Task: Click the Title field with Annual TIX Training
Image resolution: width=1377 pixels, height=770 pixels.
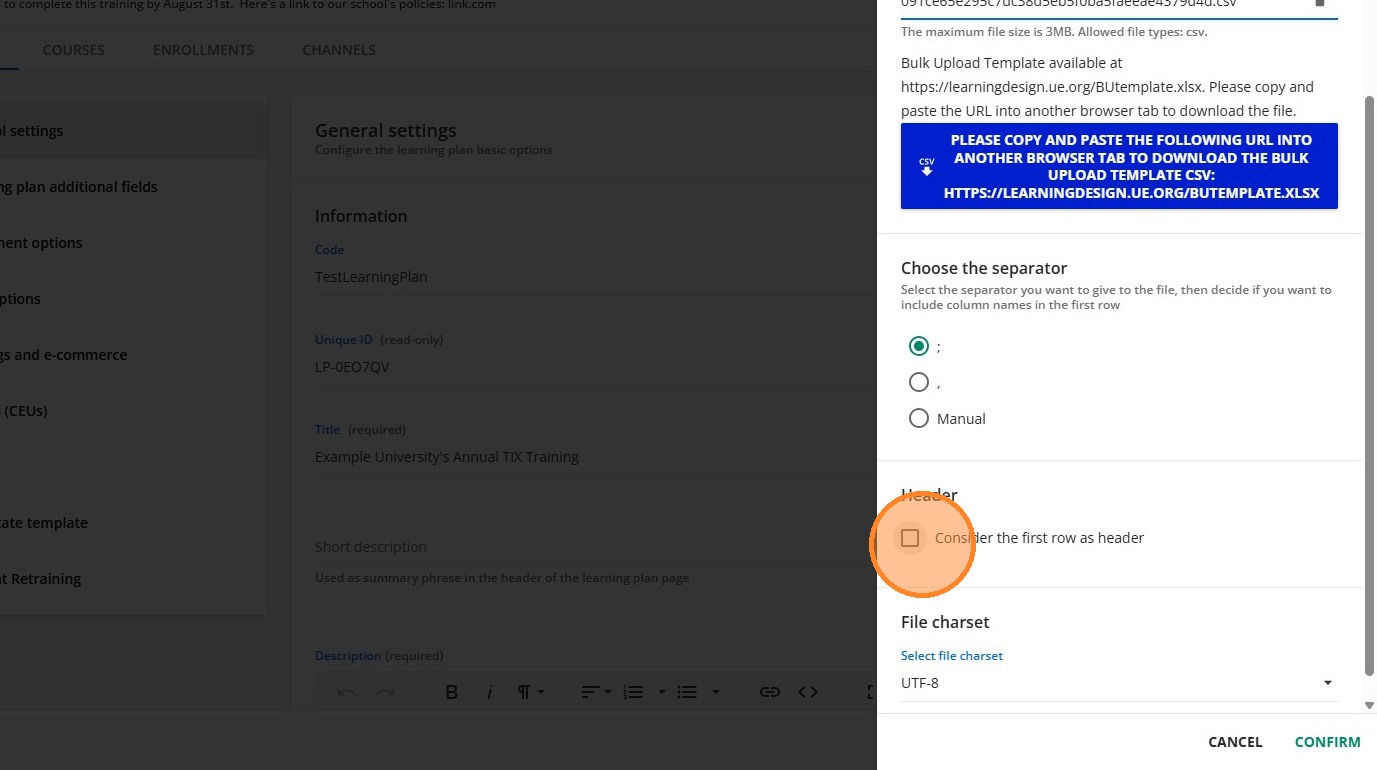Action: 596,457
